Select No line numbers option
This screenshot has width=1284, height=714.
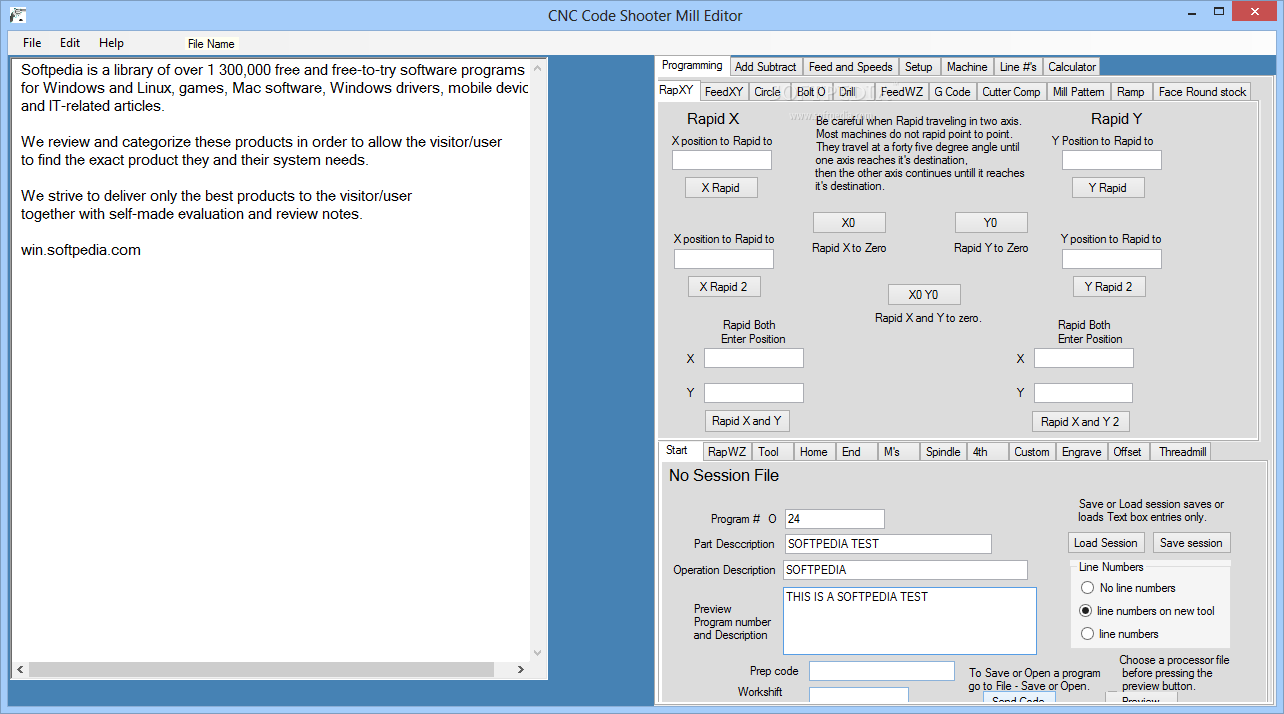pyautogui.click(x=1087, y=588)
